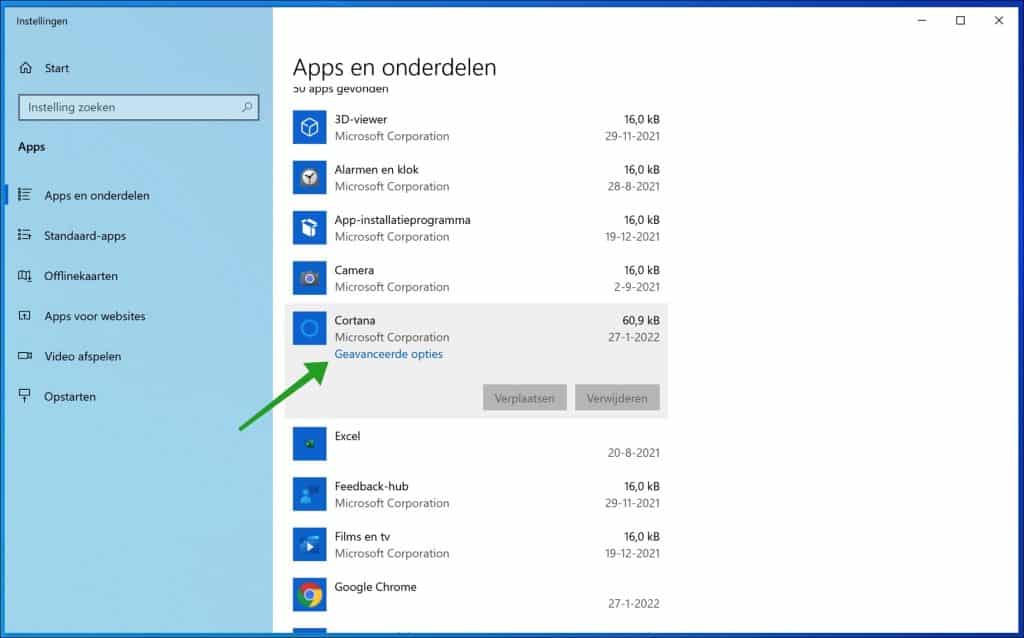This screenshot has height=638, width=1024.
Task: Click the Standaard-apps sidebar icon
Action: [24, 235]
